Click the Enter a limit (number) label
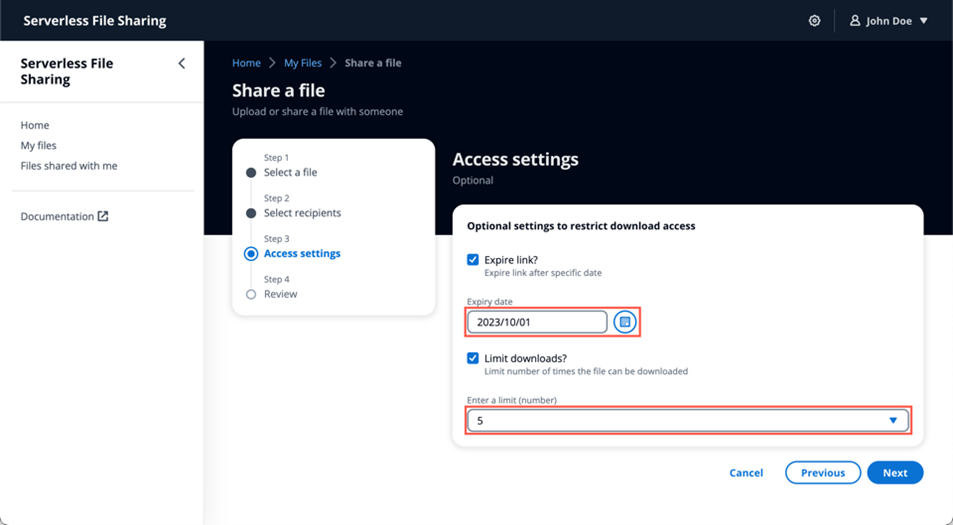Image resolution: width=953 pixels, height=525 pixels. click(x=512, y=400)
